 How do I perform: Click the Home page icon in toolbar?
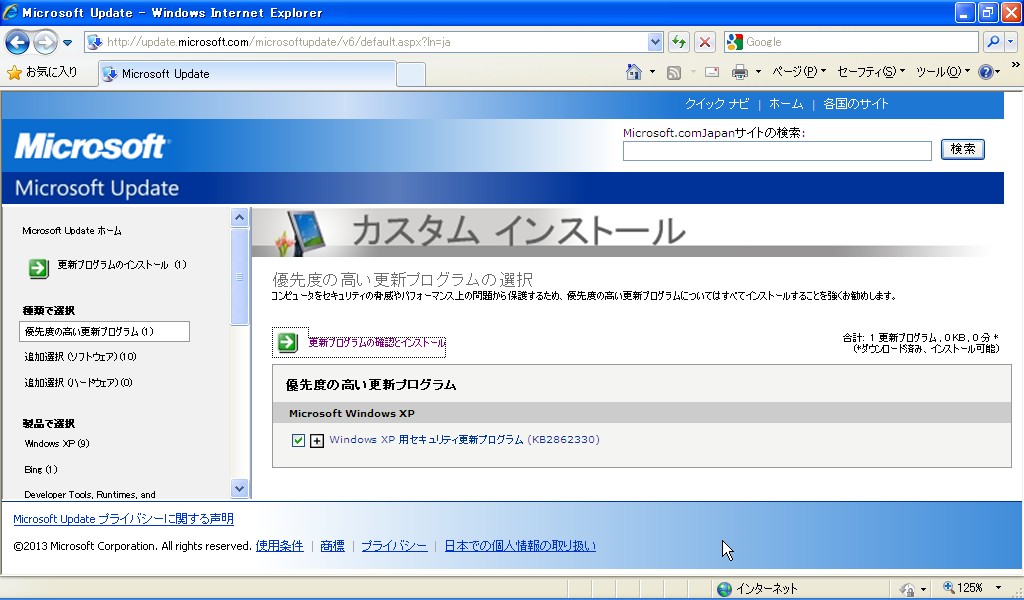pos(633,72)
